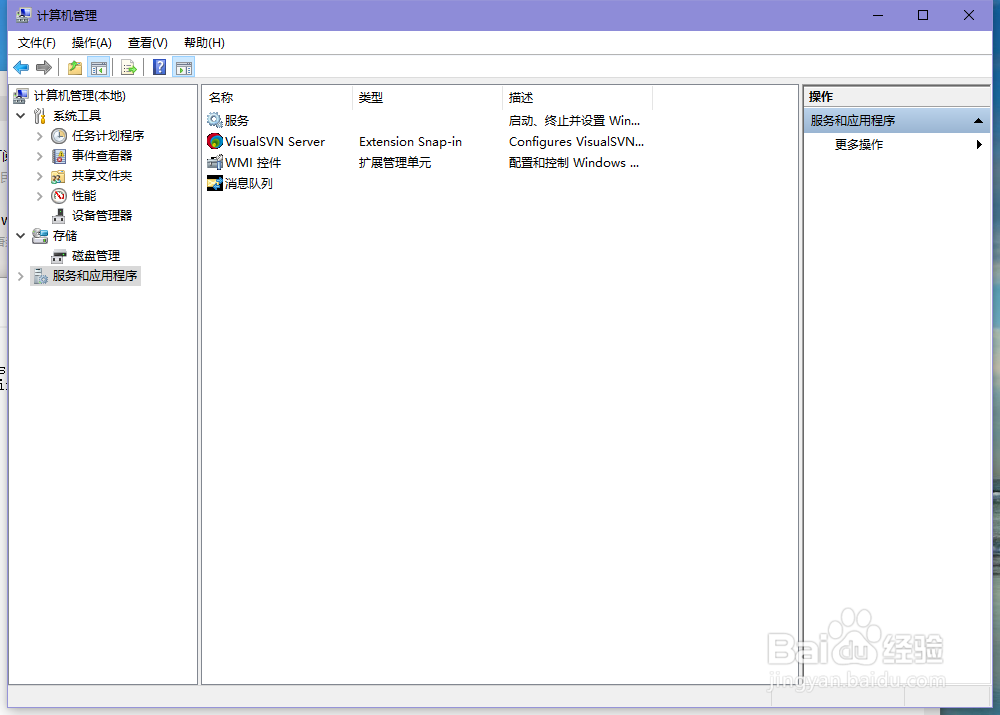The image size is (1000, 715).
Task: Toggle the show/hide console tree icon
Action: (99, 67)
